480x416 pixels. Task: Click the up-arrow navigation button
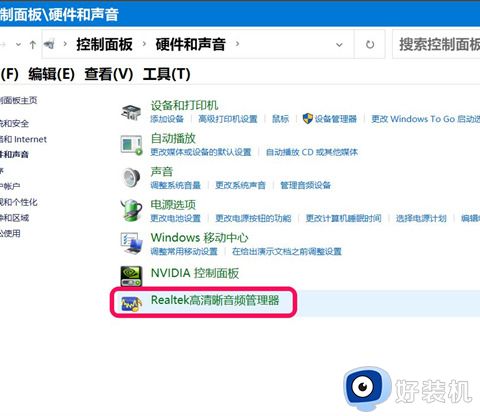[33, 45]
